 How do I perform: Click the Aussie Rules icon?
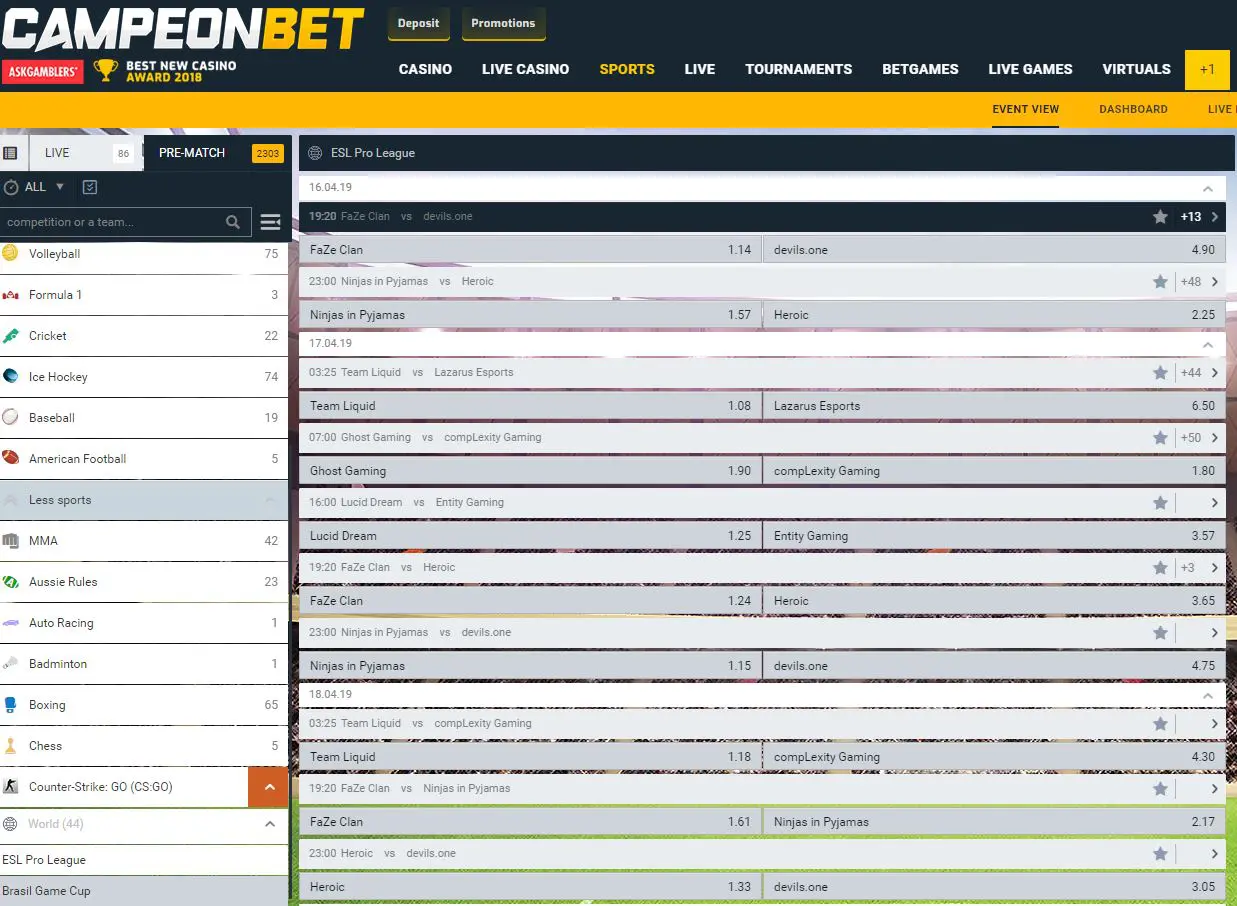tap(10, 582)
